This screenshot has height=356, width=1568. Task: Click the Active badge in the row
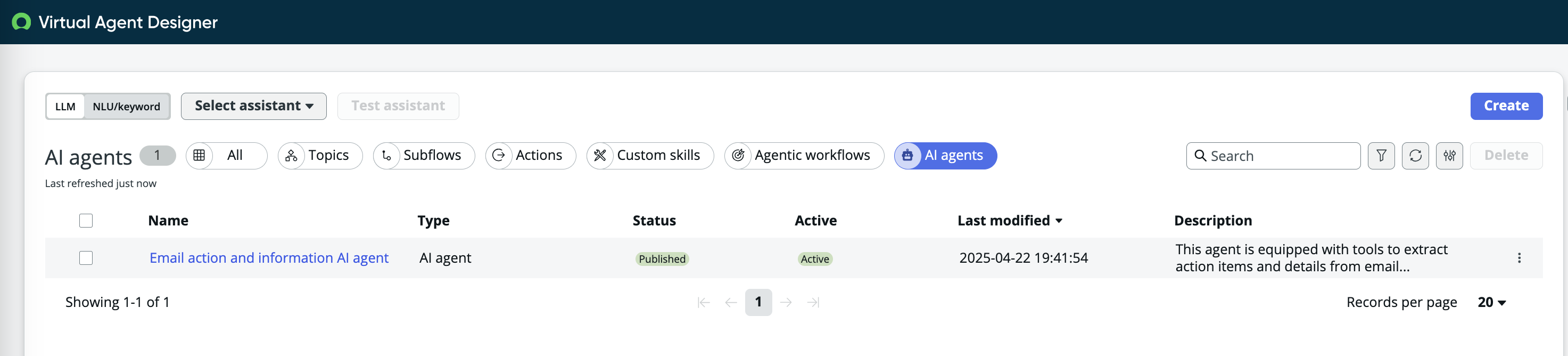pyautogui.click(x=815, y=259)
